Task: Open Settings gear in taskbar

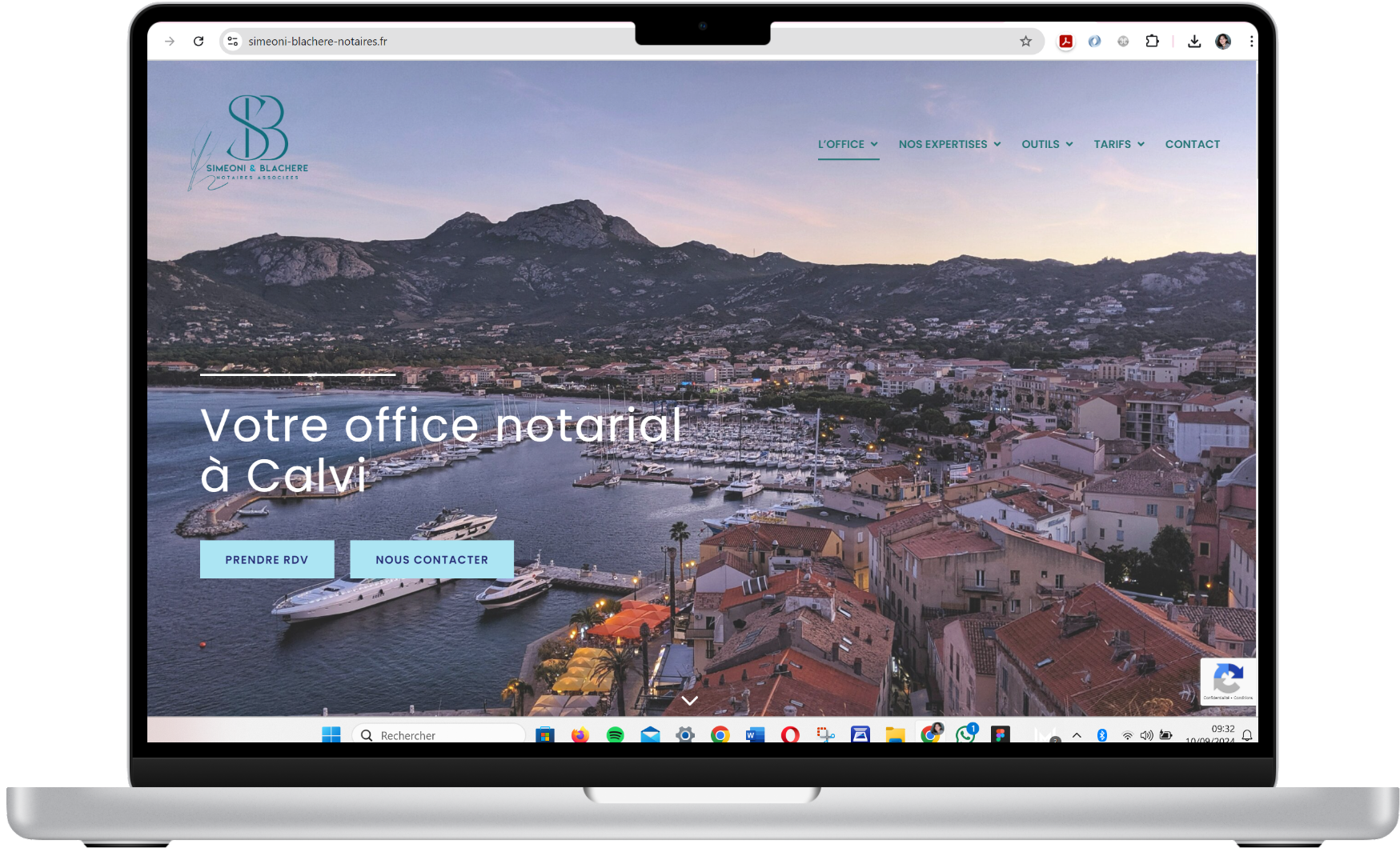Action: (x=685, y=734)
